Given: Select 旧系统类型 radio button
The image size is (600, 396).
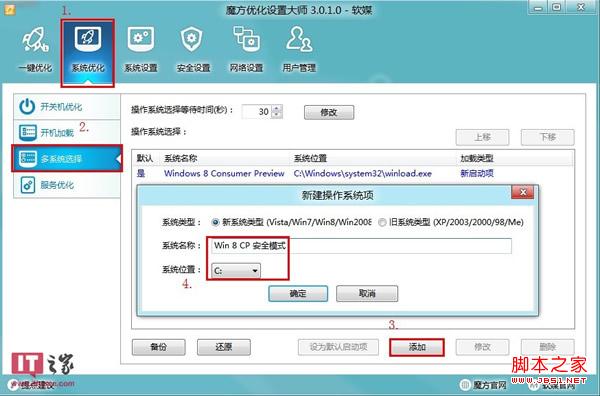Looking at the screenshot, I should click(x=382, y=222).
